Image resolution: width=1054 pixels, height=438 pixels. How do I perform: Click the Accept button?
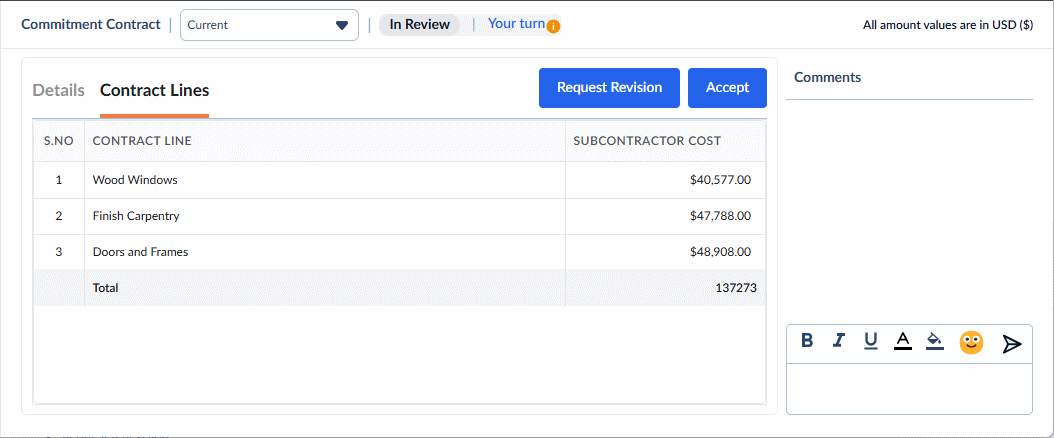tap(727, 87)
